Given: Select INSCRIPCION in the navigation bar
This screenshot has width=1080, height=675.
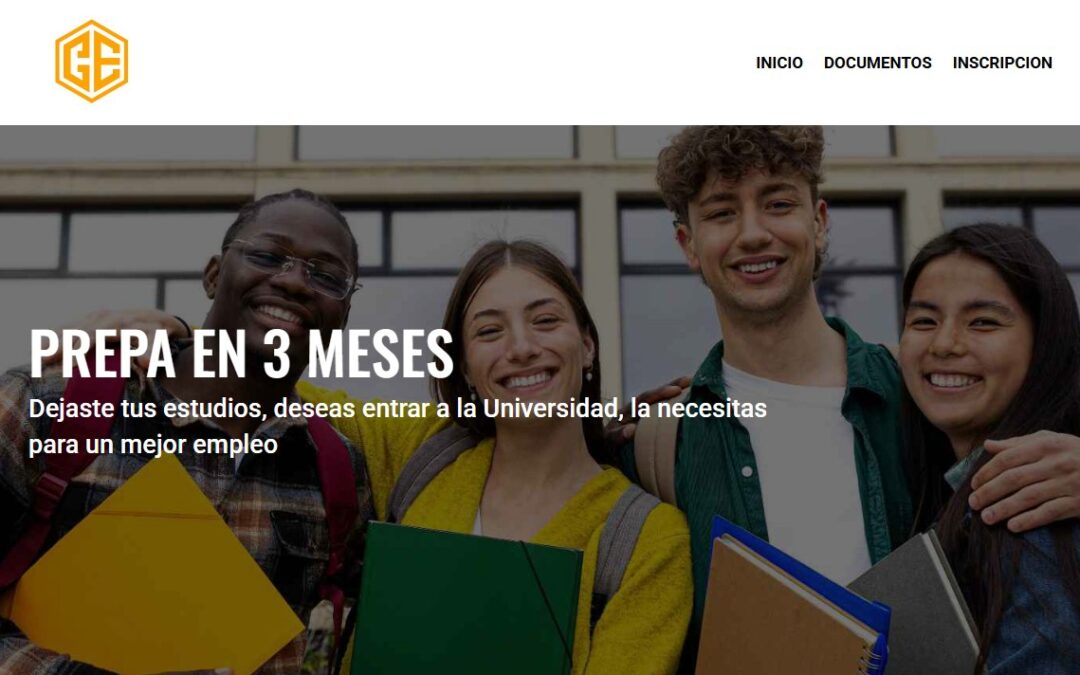Looking at the screenshot, I should [1002, 63].
